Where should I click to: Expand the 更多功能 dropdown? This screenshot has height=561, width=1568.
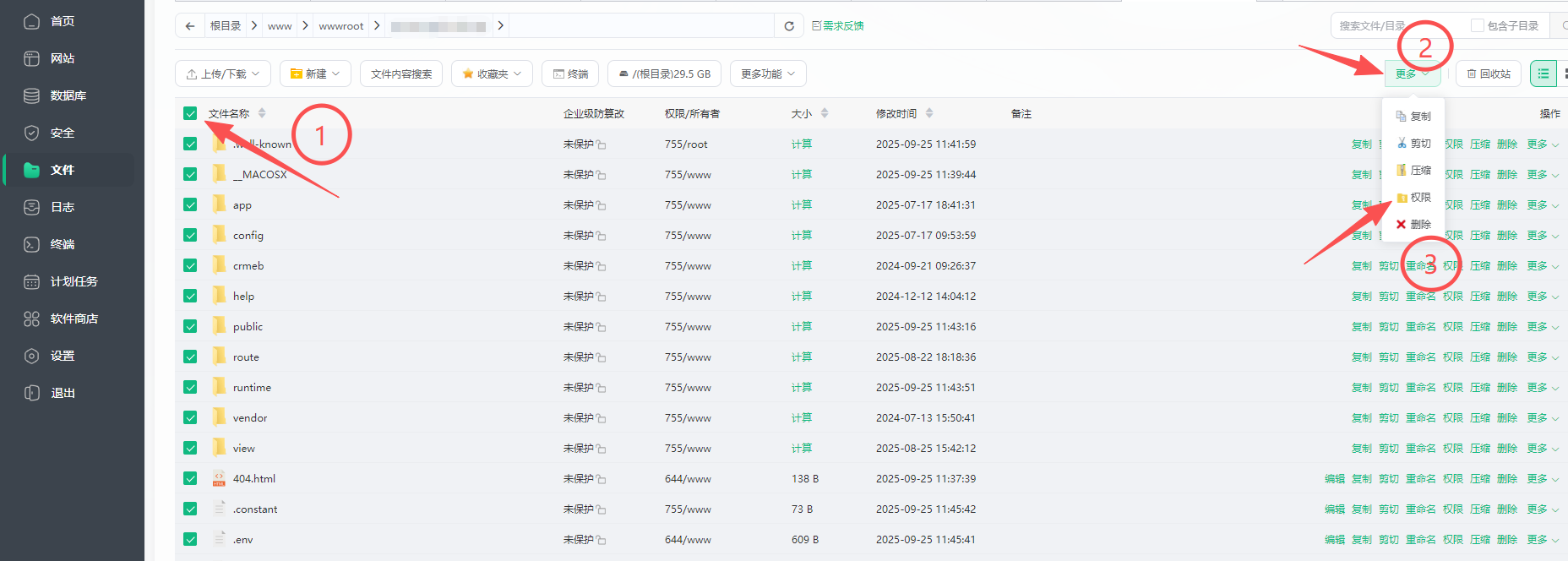click(768, 74)
